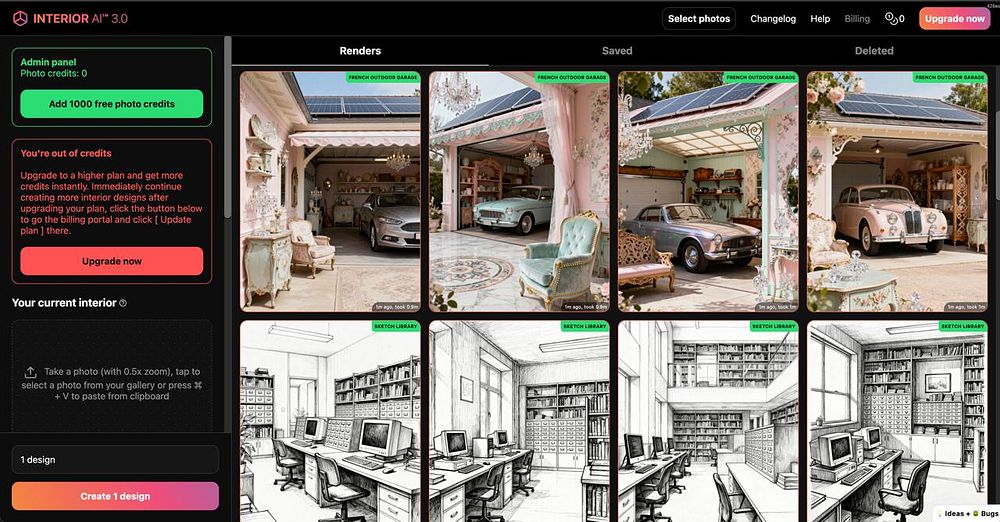The height and width of the screenshot is (522, 1000).
Task: Click Add 1000 free photo credits
Action: click(x=112, y=104)
